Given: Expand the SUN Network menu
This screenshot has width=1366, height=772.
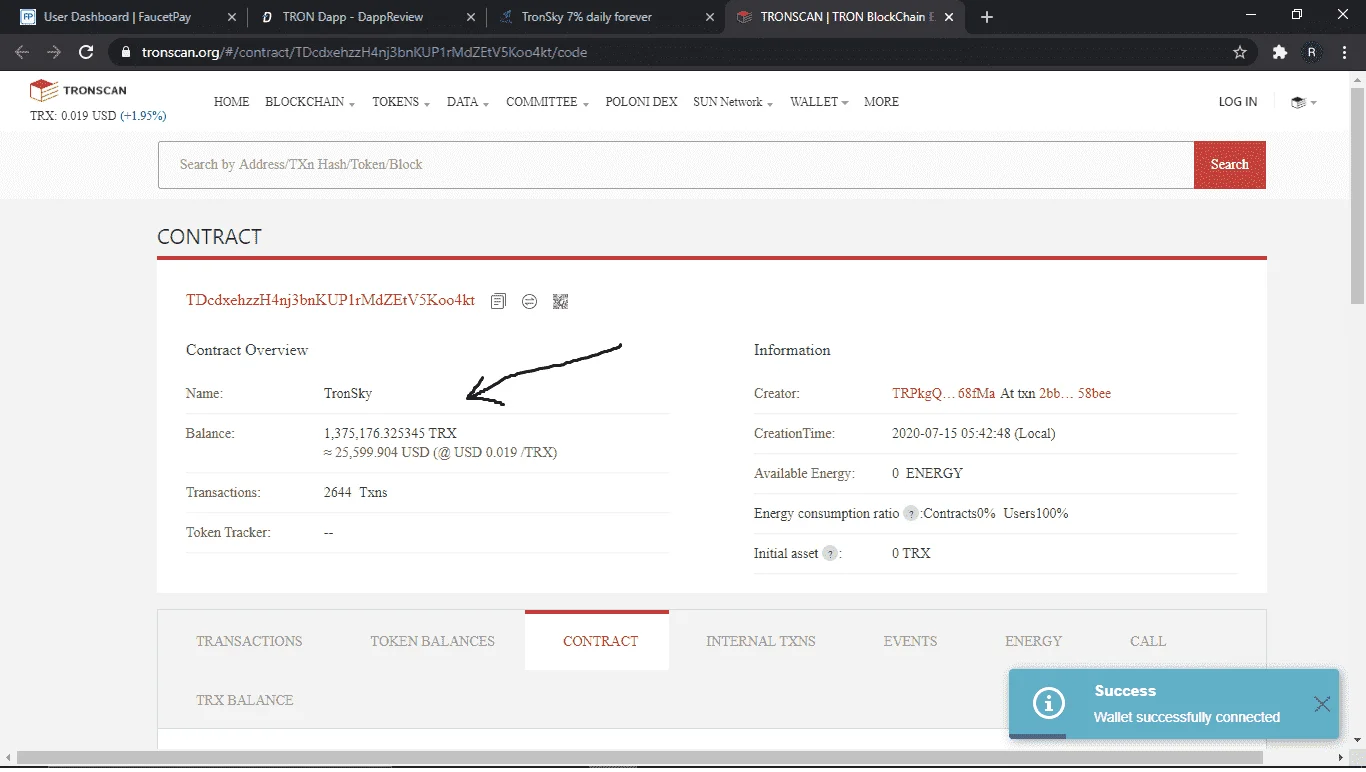Looking at the screenshot, I should click(x=733, y=102).
